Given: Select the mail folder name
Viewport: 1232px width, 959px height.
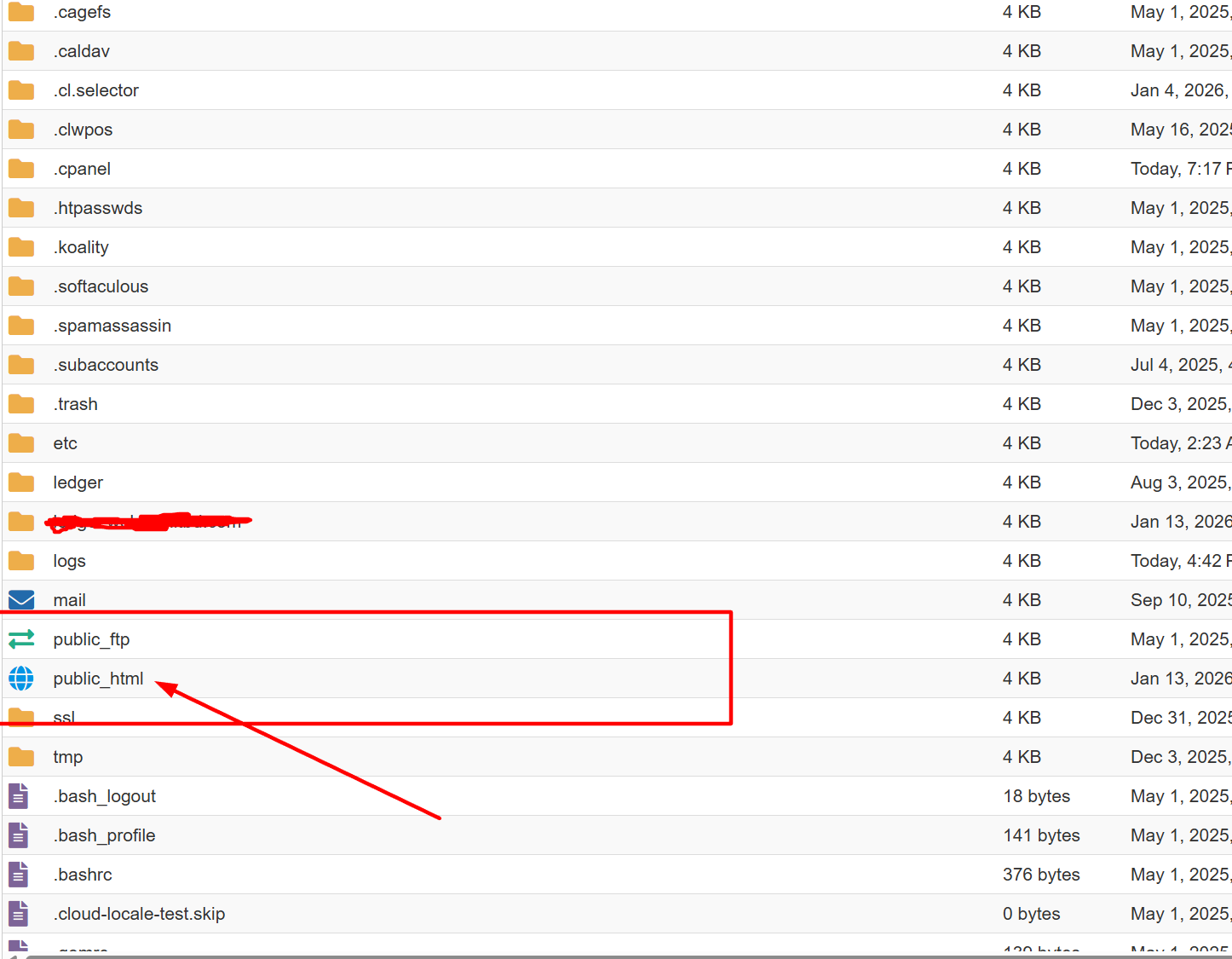Looking at the screenshot, I should coord(69,600).
